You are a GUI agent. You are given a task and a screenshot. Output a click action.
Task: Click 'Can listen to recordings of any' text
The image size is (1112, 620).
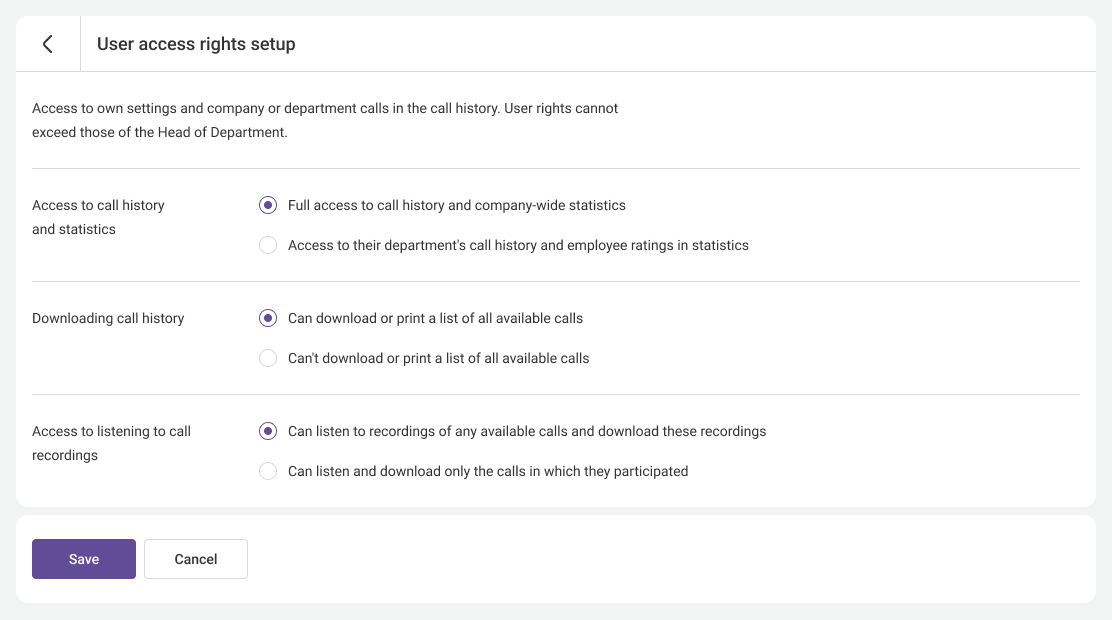[526, 431]
